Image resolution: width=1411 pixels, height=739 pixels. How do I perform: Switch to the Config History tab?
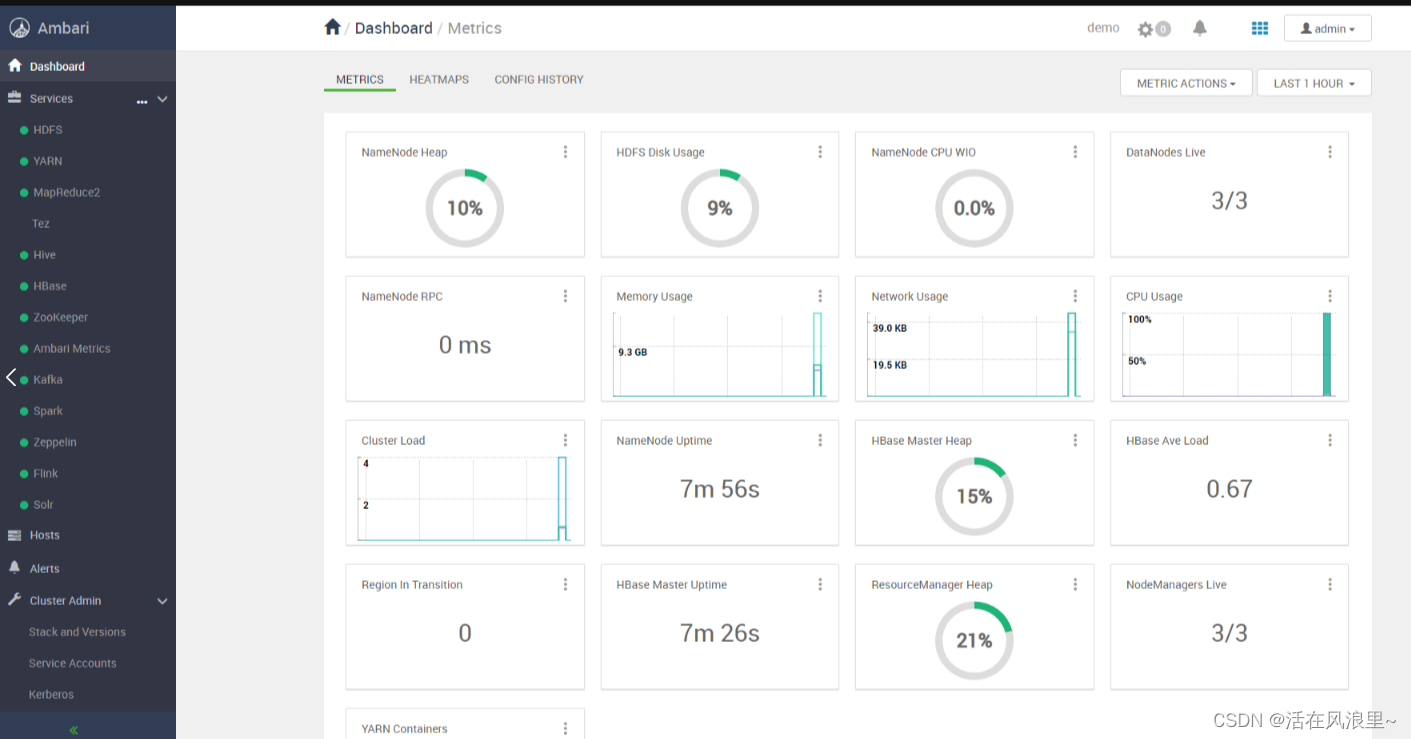click(539, 80)
